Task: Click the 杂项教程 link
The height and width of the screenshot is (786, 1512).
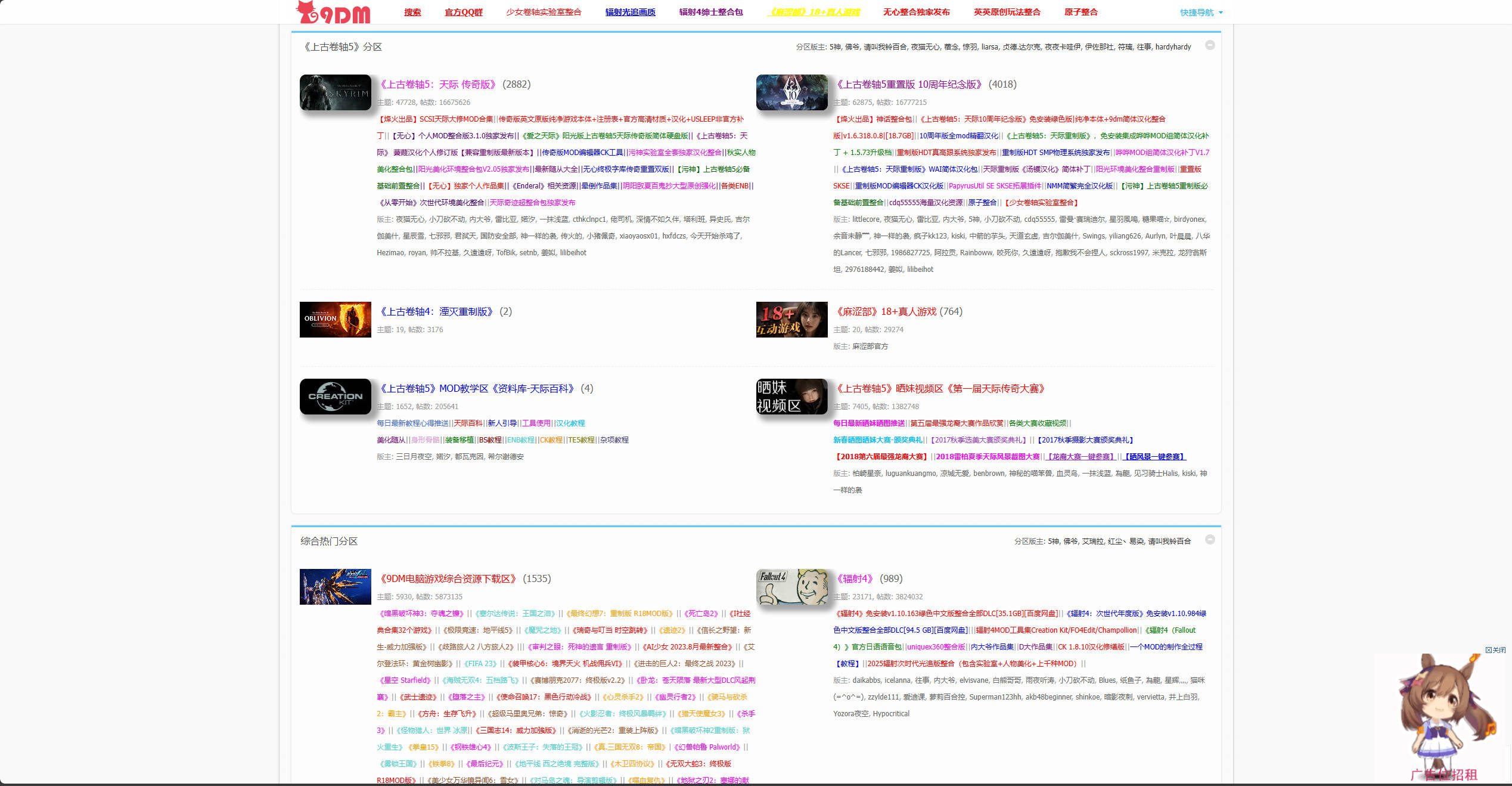Action: click(x=614, y=440)
